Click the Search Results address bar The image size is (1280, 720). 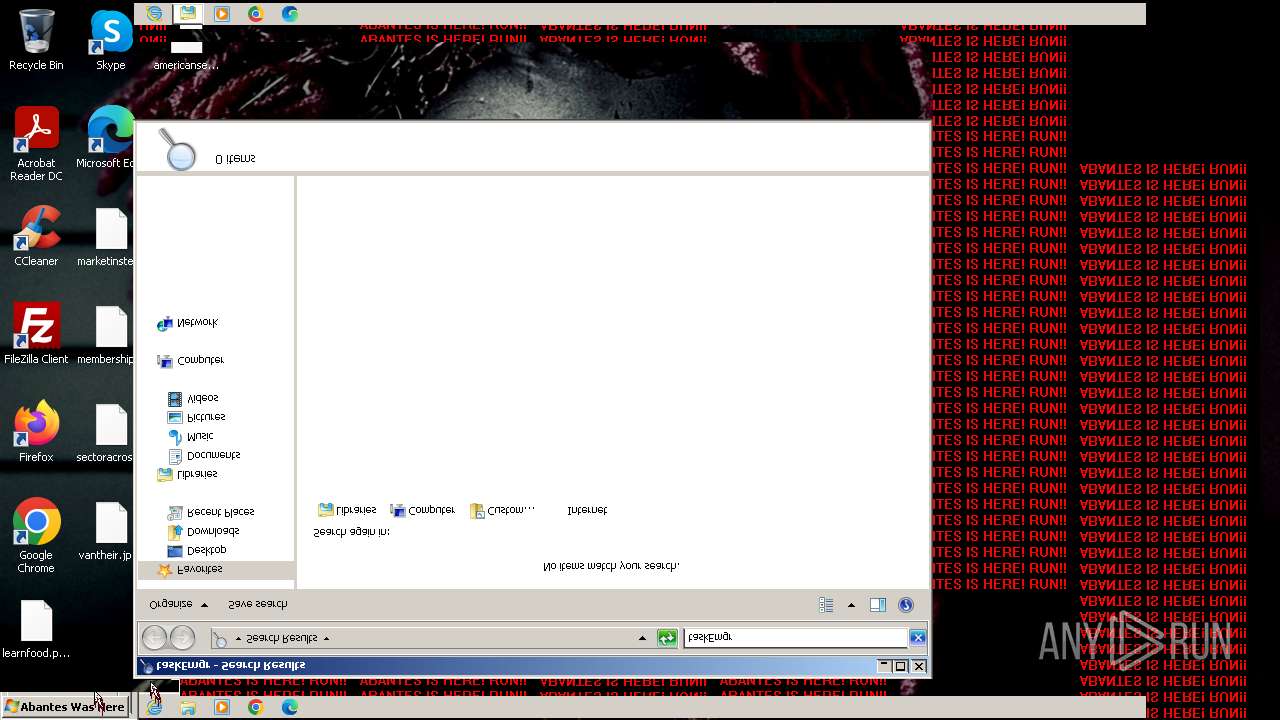[430, 638]
